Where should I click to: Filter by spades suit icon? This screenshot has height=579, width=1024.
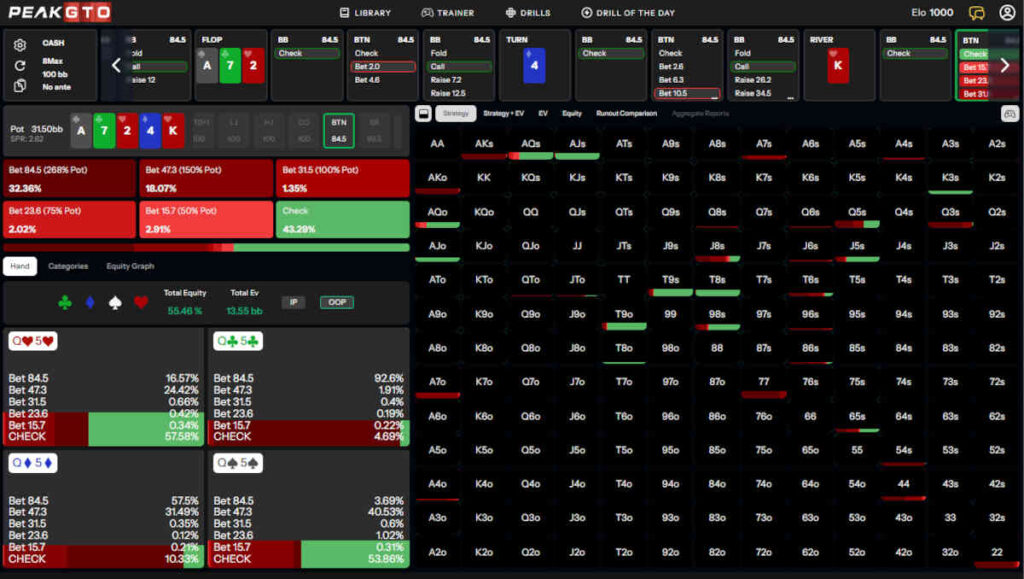point(115,302)
